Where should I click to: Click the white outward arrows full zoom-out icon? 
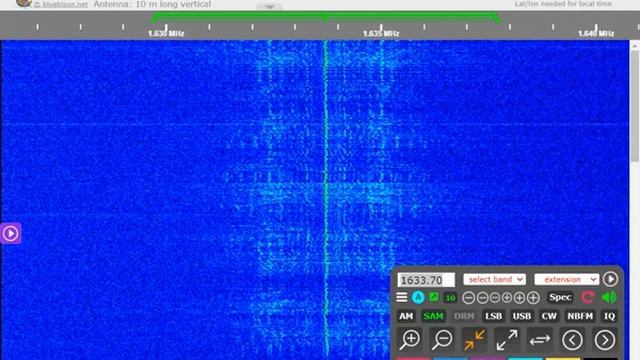point(507,340)
